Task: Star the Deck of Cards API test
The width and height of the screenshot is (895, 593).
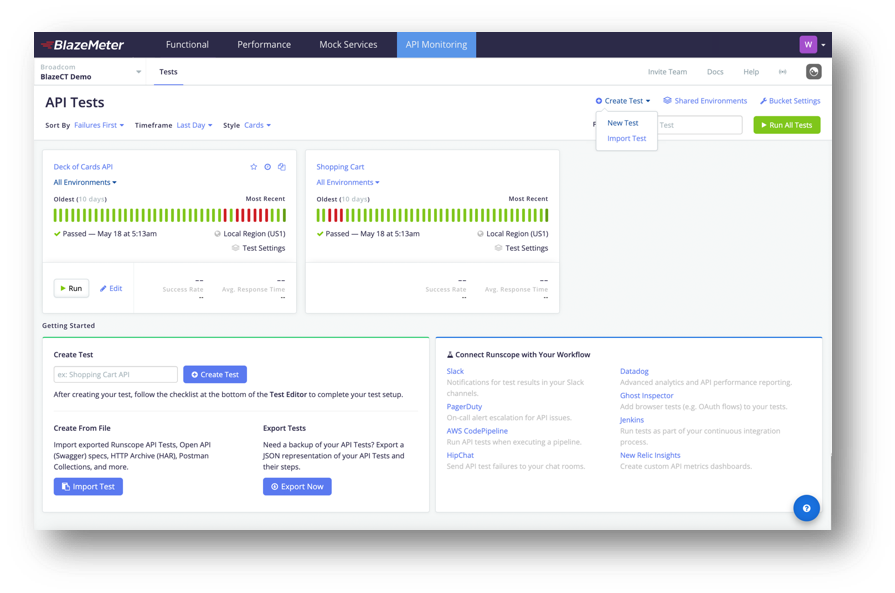Action: click(x=253, y=167)
